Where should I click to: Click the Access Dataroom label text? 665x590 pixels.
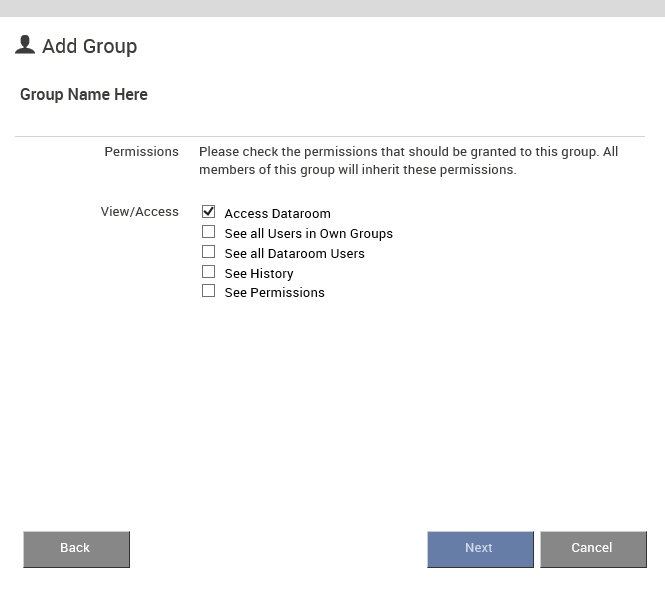coord(277,213)
